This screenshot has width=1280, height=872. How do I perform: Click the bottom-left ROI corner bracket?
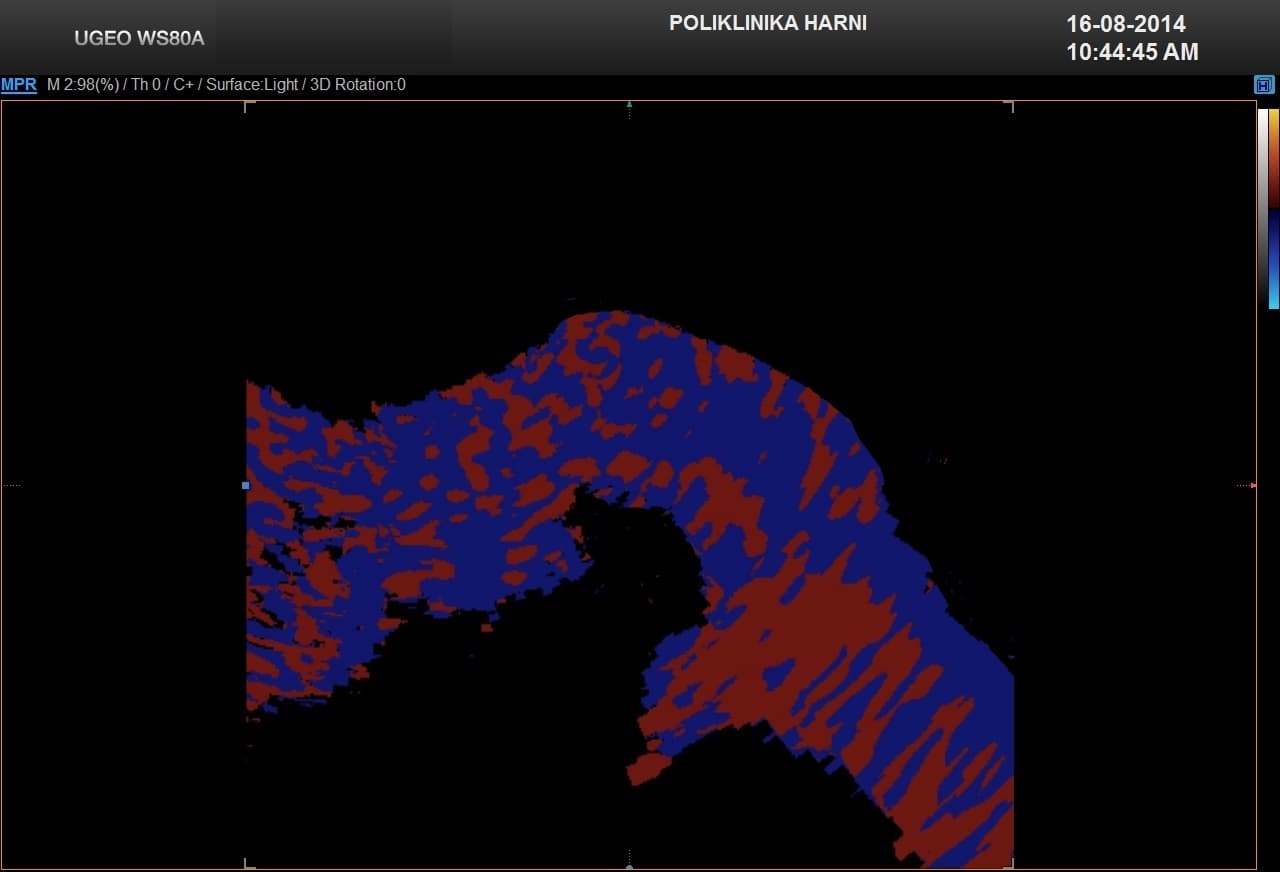(247, 865)
